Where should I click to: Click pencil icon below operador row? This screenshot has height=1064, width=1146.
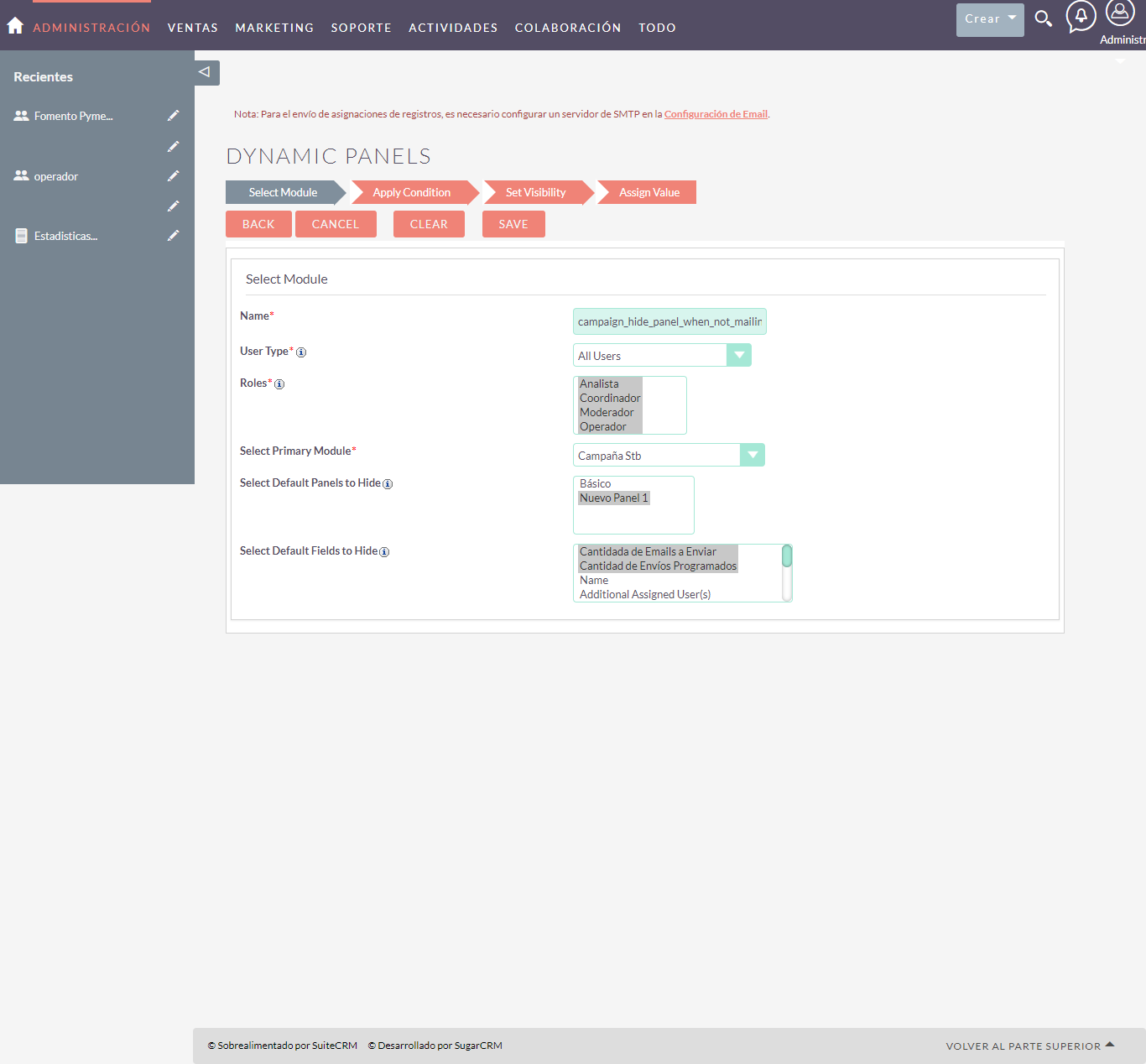[173, 206]
